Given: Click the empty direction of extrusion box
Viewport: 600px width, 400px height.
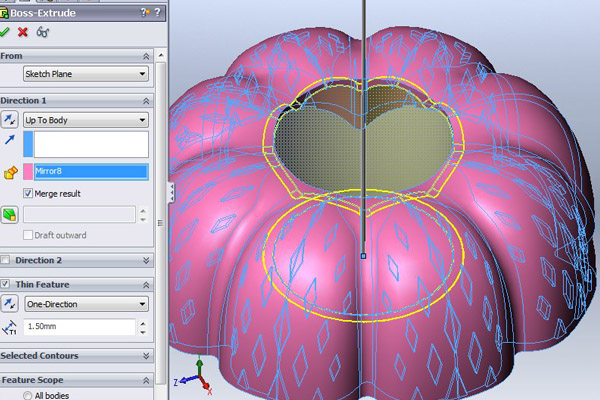Looking at the screenshot, I should point(91,144).
